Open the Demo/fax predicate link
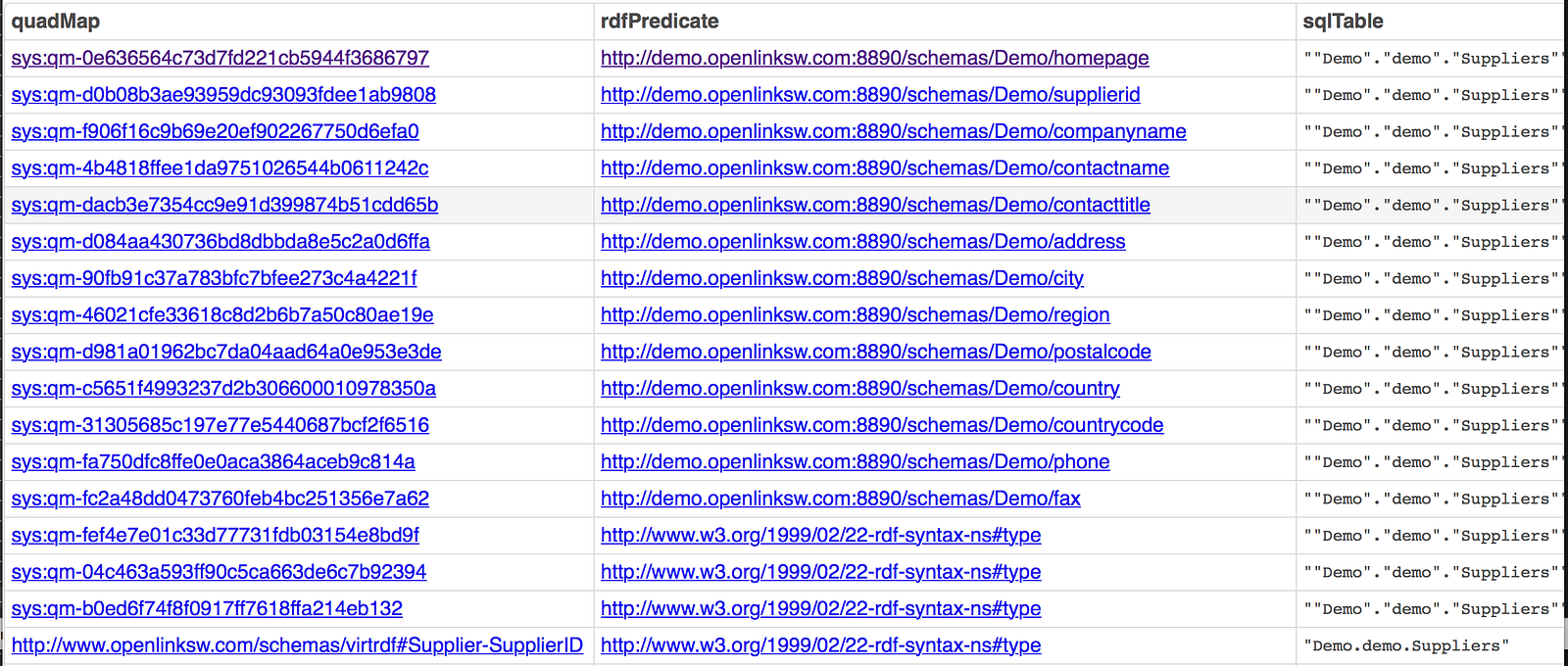Viewport: 1568px width, 666px height. click(x=840, y=499)
